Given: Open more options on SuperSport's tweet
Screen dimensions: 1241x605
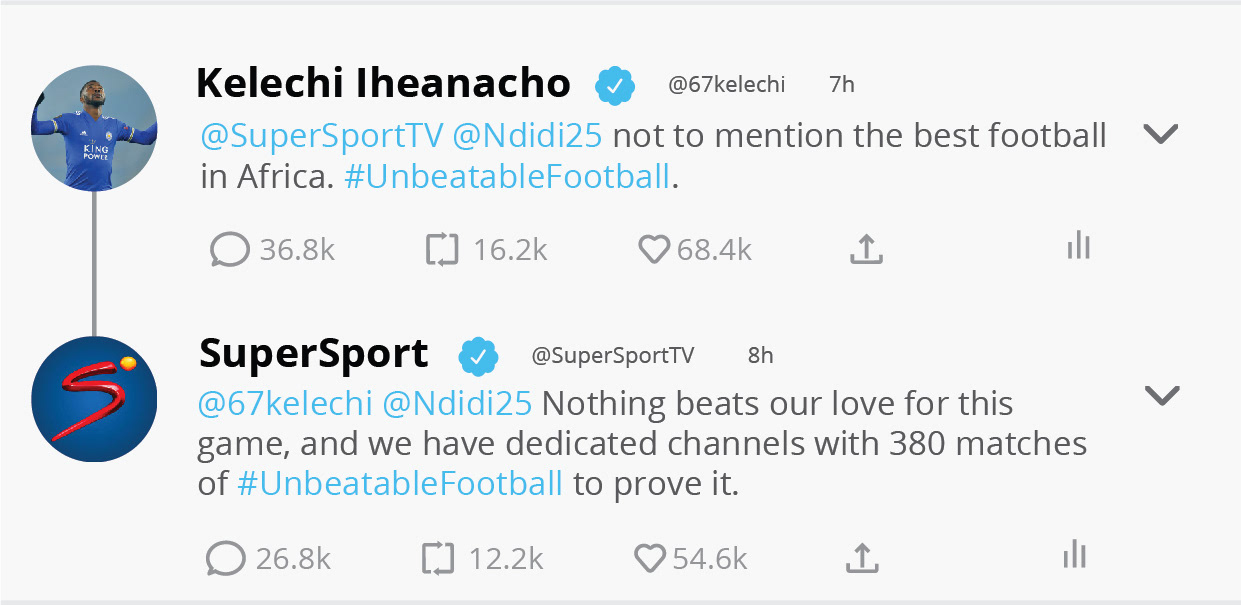Looking at the screenshot, I should (1161, 396).
